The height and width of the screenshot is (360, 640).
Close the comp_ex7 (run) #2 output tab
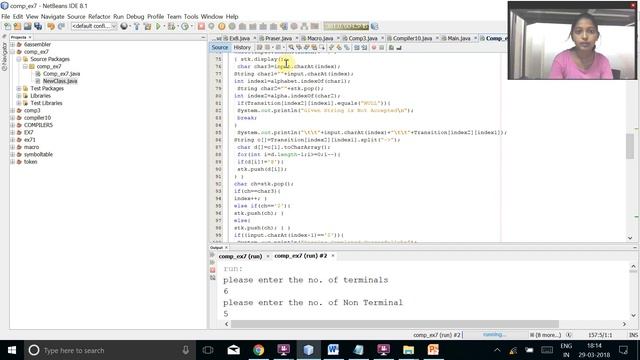click(x=333, y=256)
